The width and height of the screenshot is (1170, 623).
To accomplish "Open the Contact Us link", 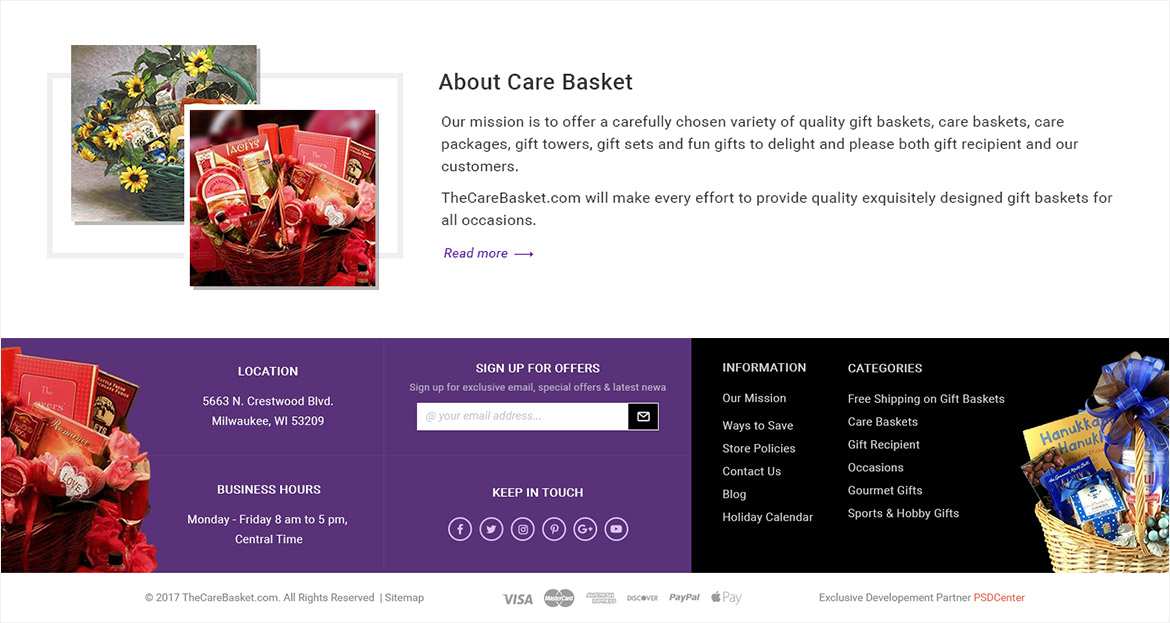I will click(751, 472).
